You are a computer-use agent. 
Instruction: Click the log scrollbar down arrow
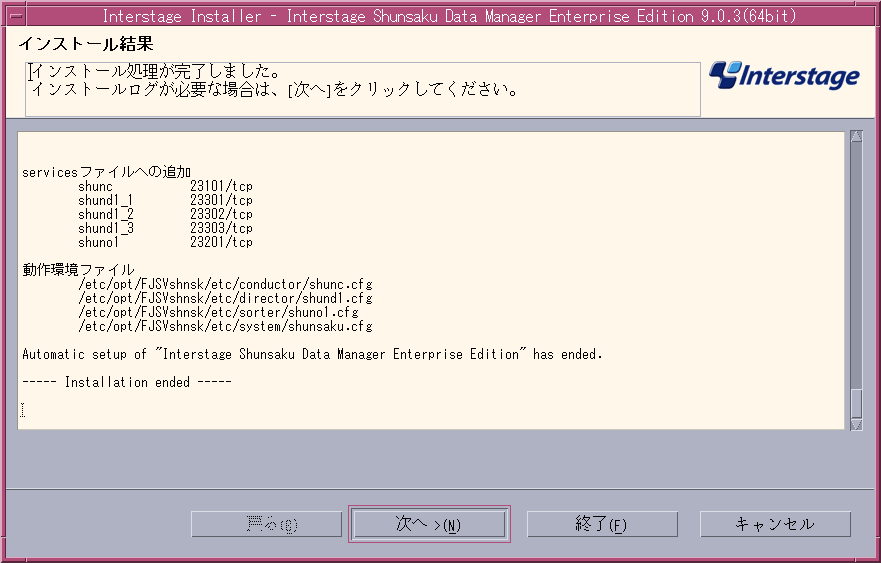tap(856, 425)
